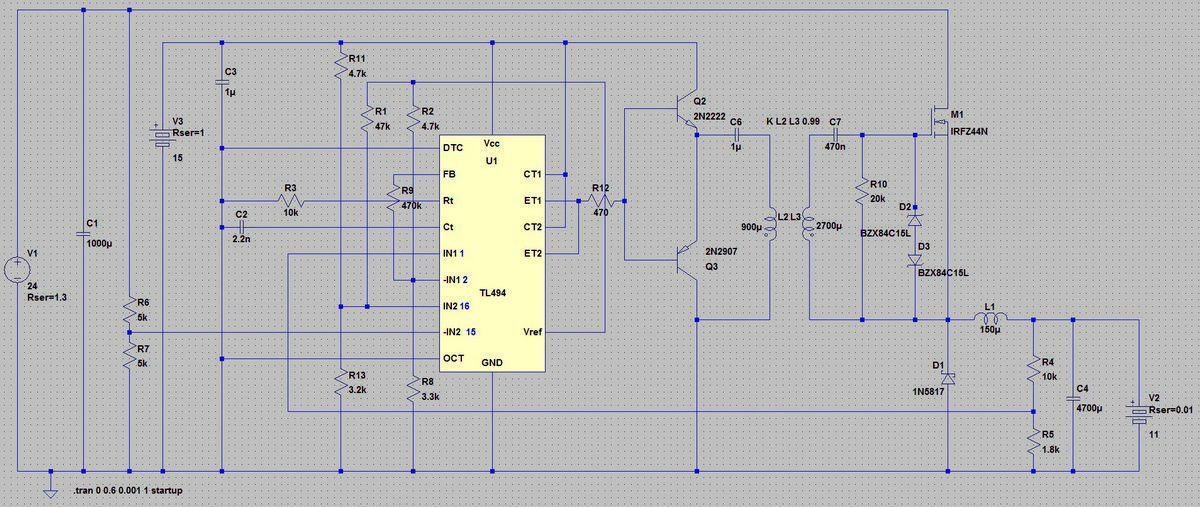
Task: Select the D1 1N5817 Schottky diode
Action: 948,379
